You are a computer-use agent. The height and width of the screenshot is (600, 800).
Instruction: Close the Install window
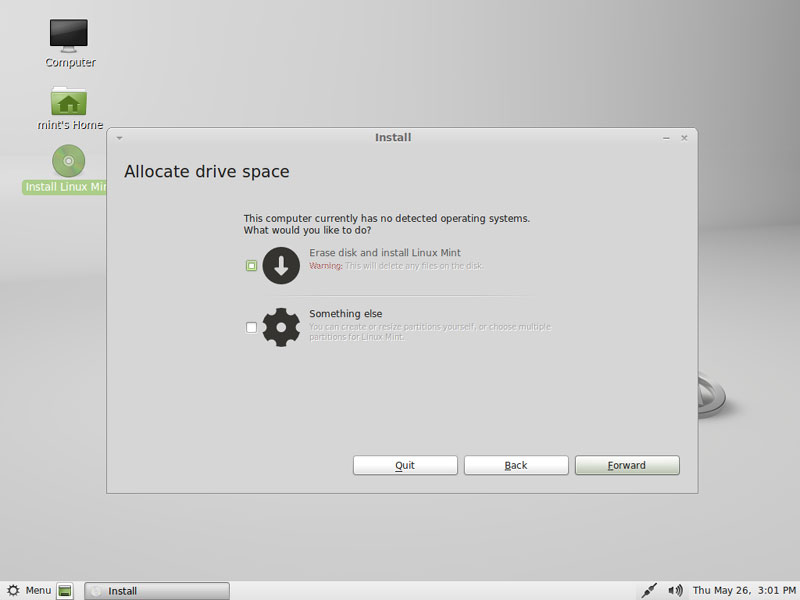(x=684, y=138)
